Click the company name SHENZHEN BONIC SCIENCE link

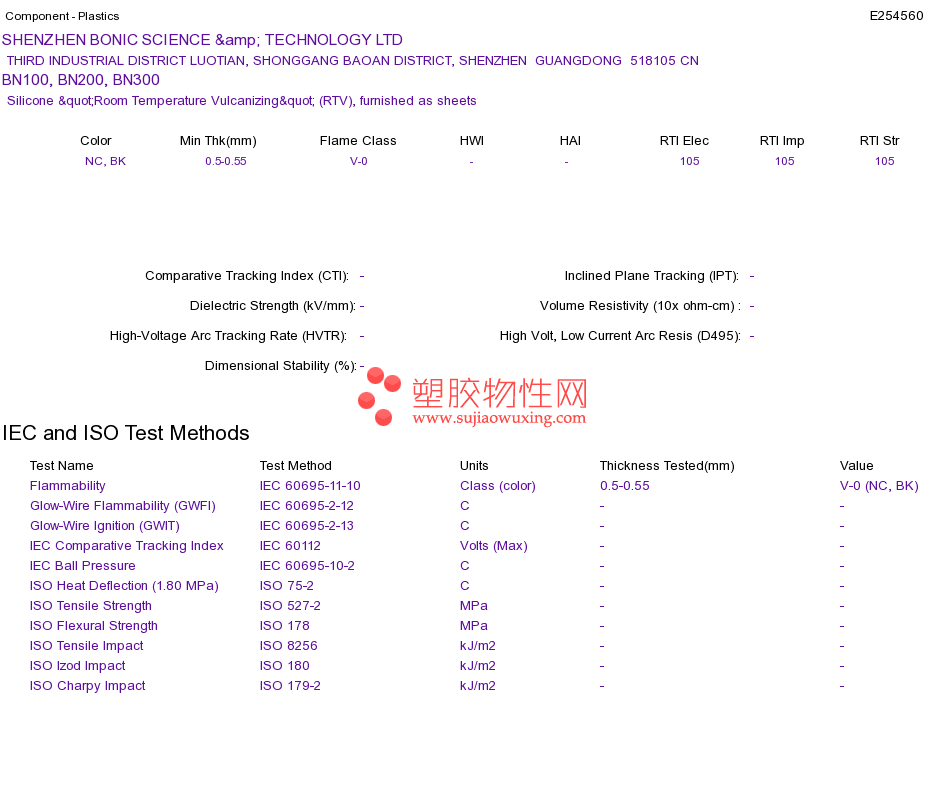(x=202, y=40)
